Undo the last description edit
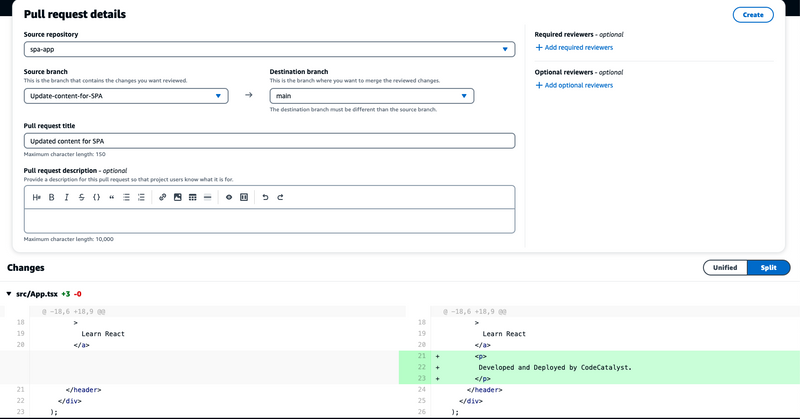Viewport: 800px width, 419px height. point(265,198)
